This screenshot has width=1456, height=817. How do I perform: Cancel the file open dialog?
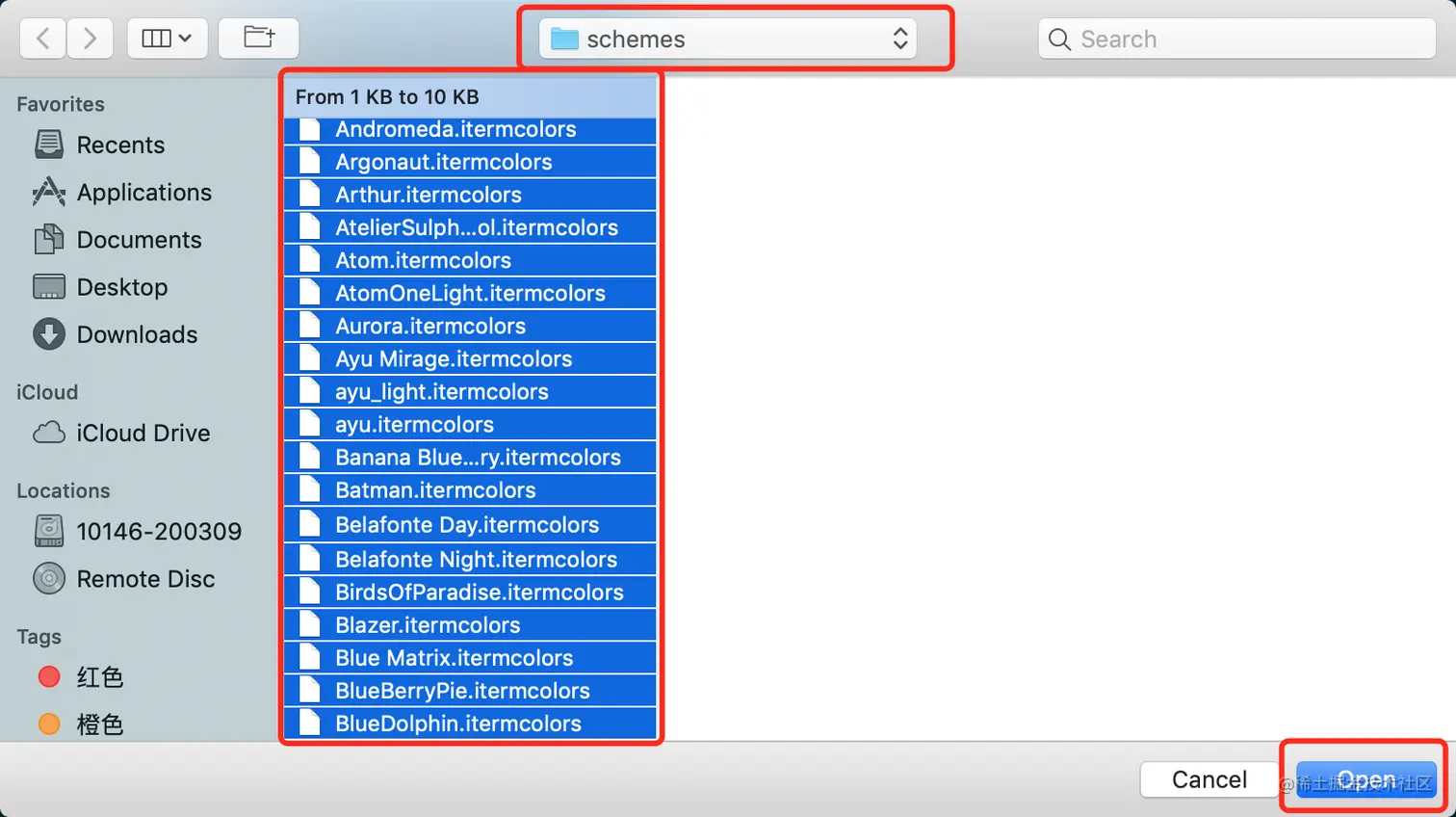(1209, 779)
